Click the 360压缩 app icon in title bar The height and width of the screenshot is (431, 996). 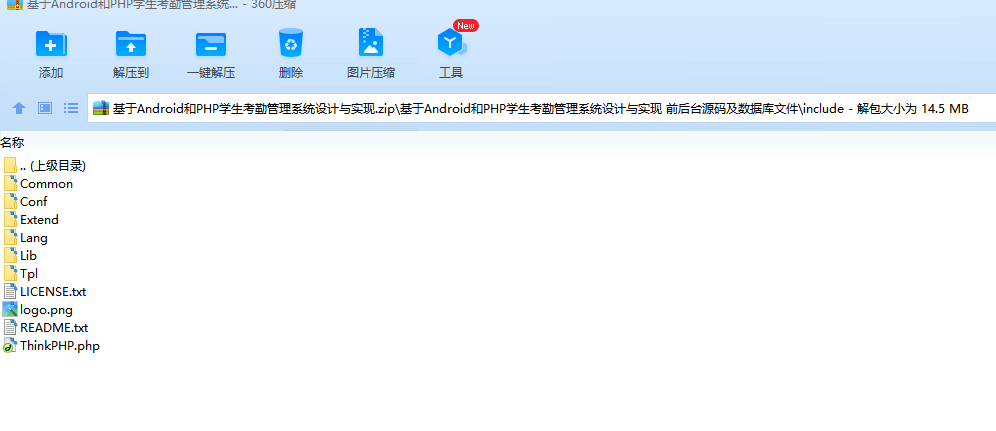15,4
